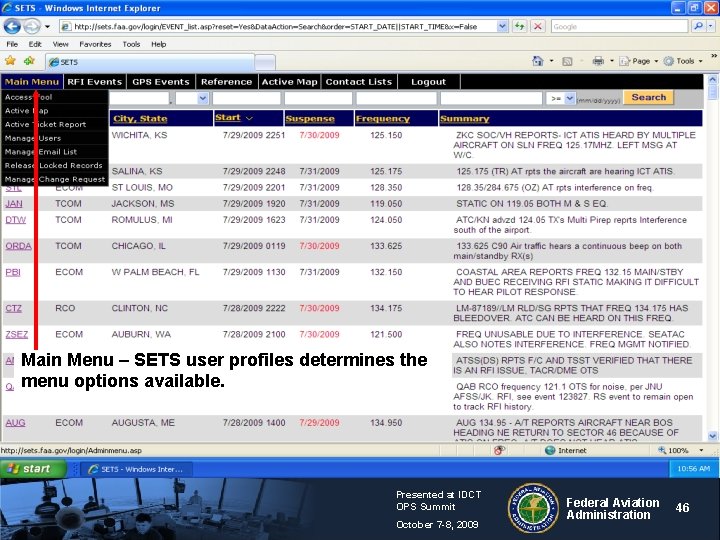Open the CTZ event link
720x540 pixels.
point(13,308)
